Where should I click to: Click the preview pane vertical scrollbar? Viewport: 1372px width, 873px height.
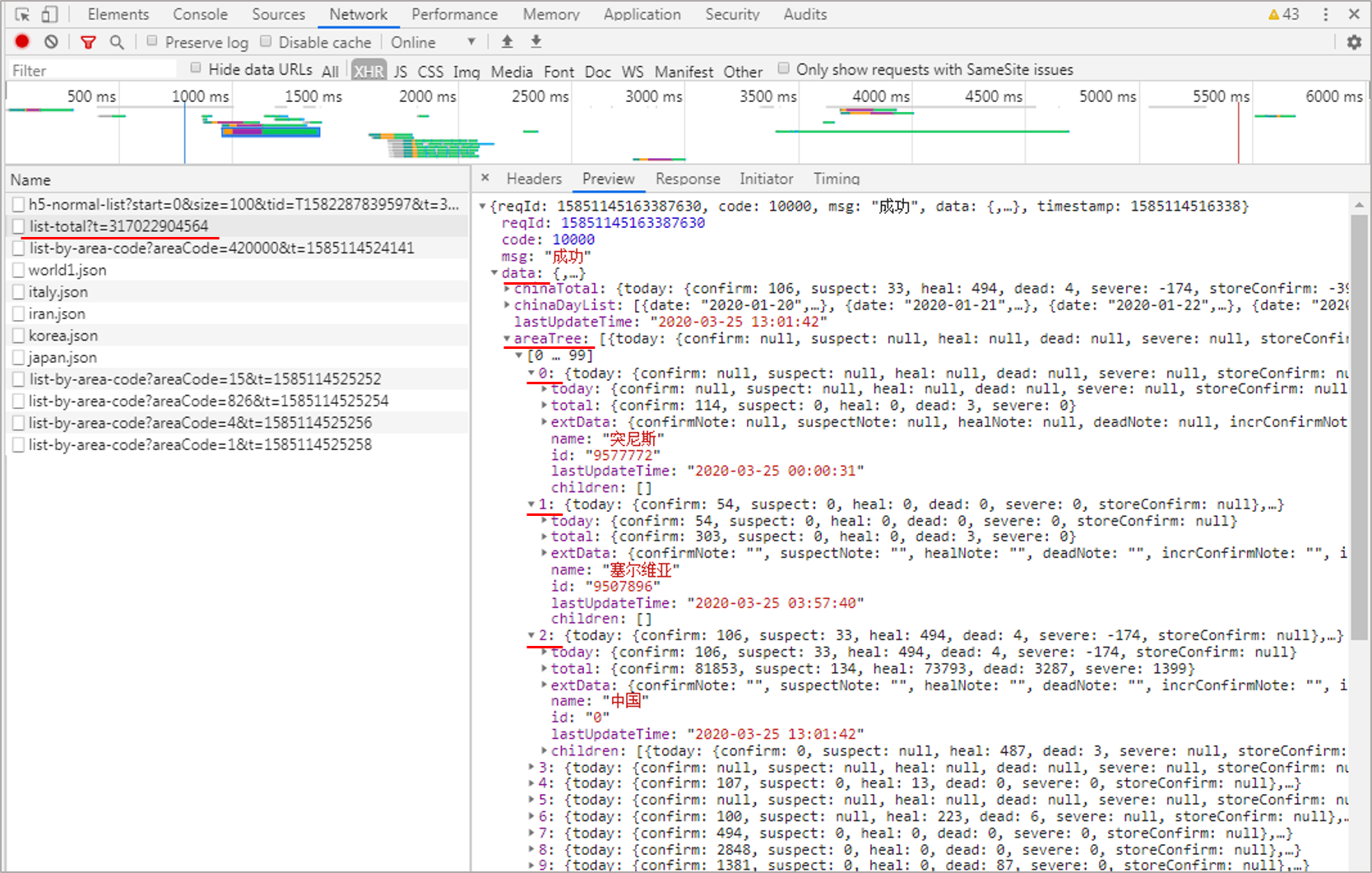pos(1359,428)
